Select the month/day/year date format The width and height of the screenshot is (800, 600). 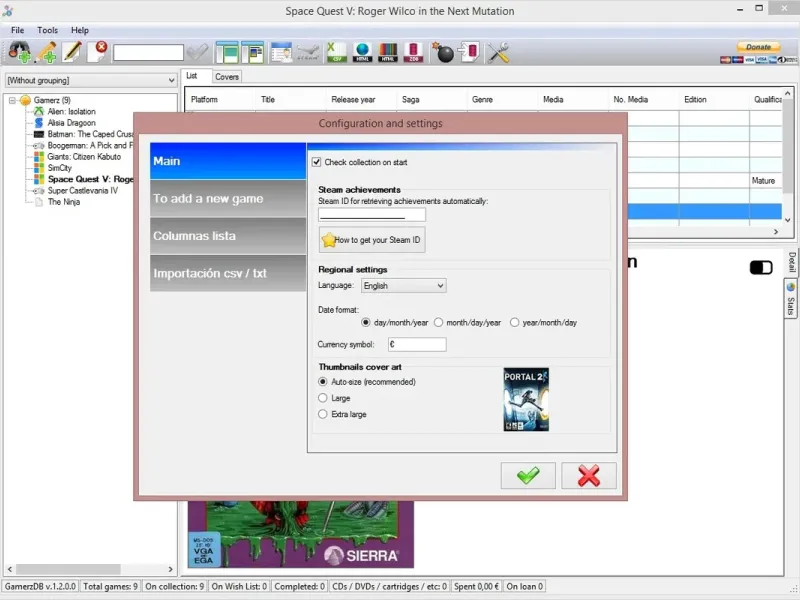coord(438,322)
